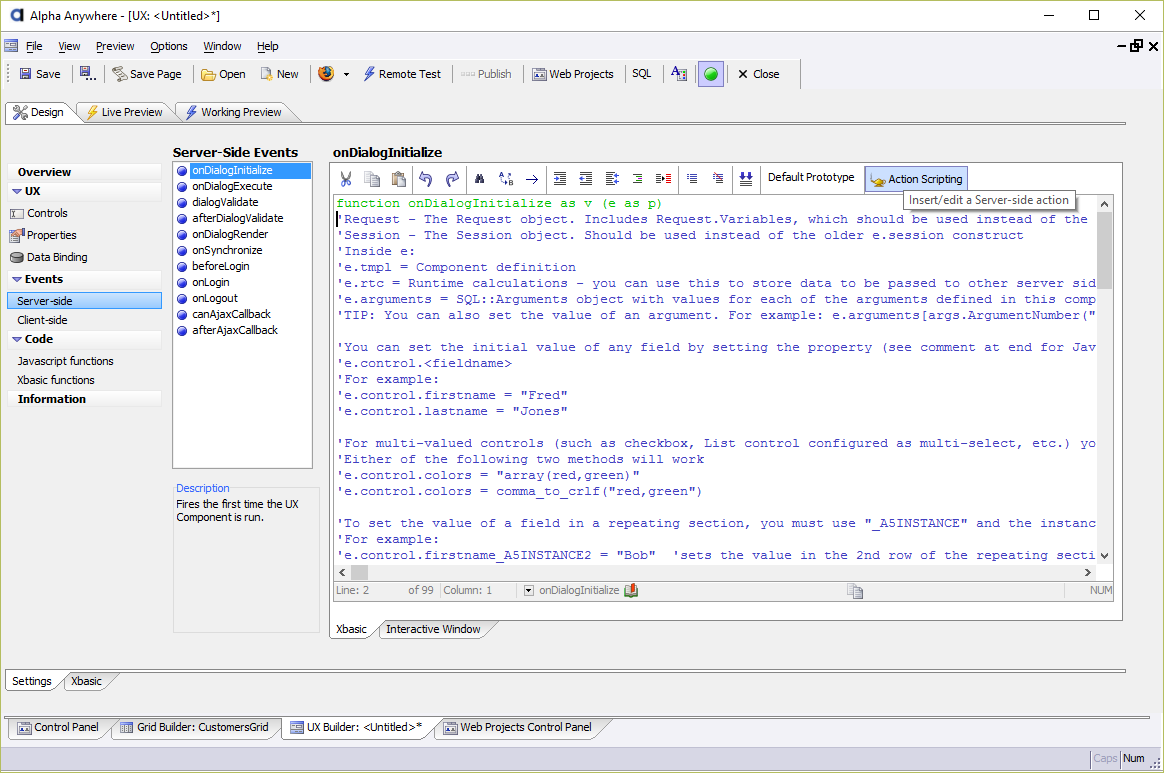Open the Preview menu

click(x=115, y=46)
